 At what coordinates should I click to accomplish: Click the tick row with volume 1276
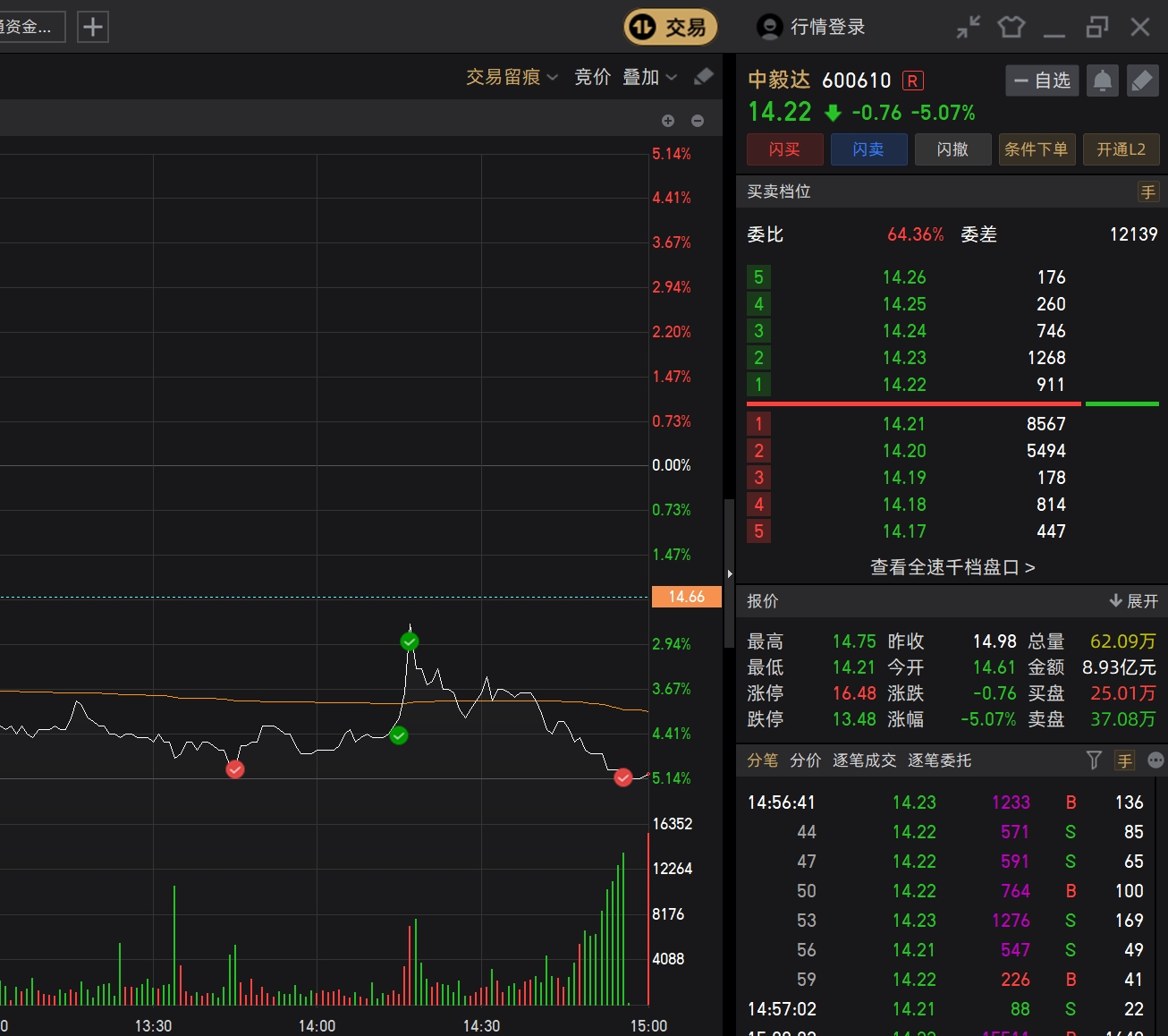tap(946, 921)
